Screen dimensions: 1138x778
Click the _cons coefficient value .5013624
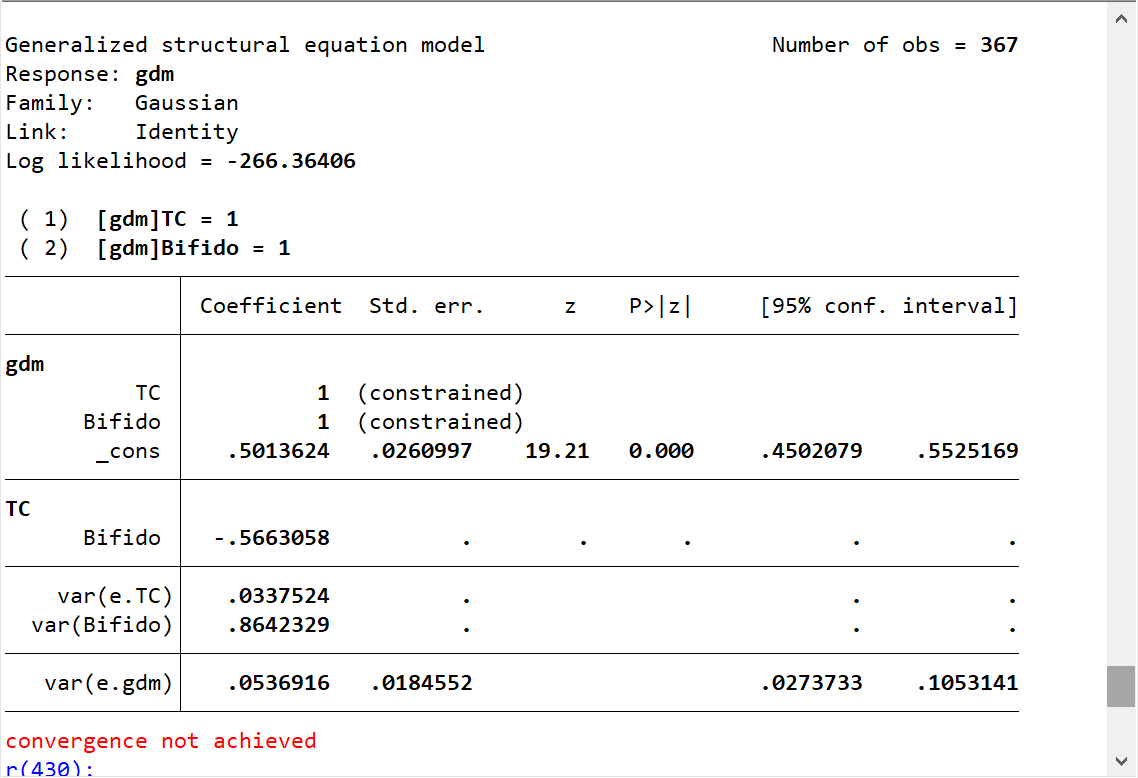coord(278,451)
